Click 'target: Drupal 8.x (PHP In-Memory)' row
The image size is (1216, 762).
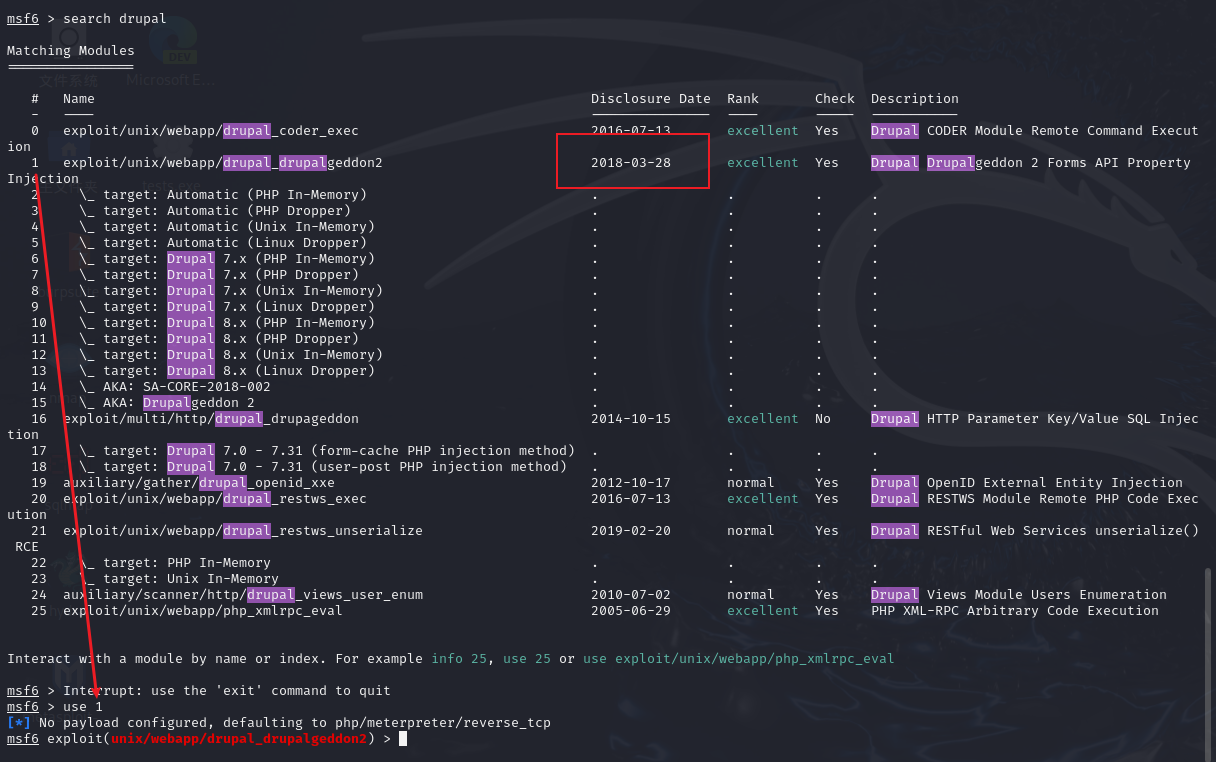[227, 323]
